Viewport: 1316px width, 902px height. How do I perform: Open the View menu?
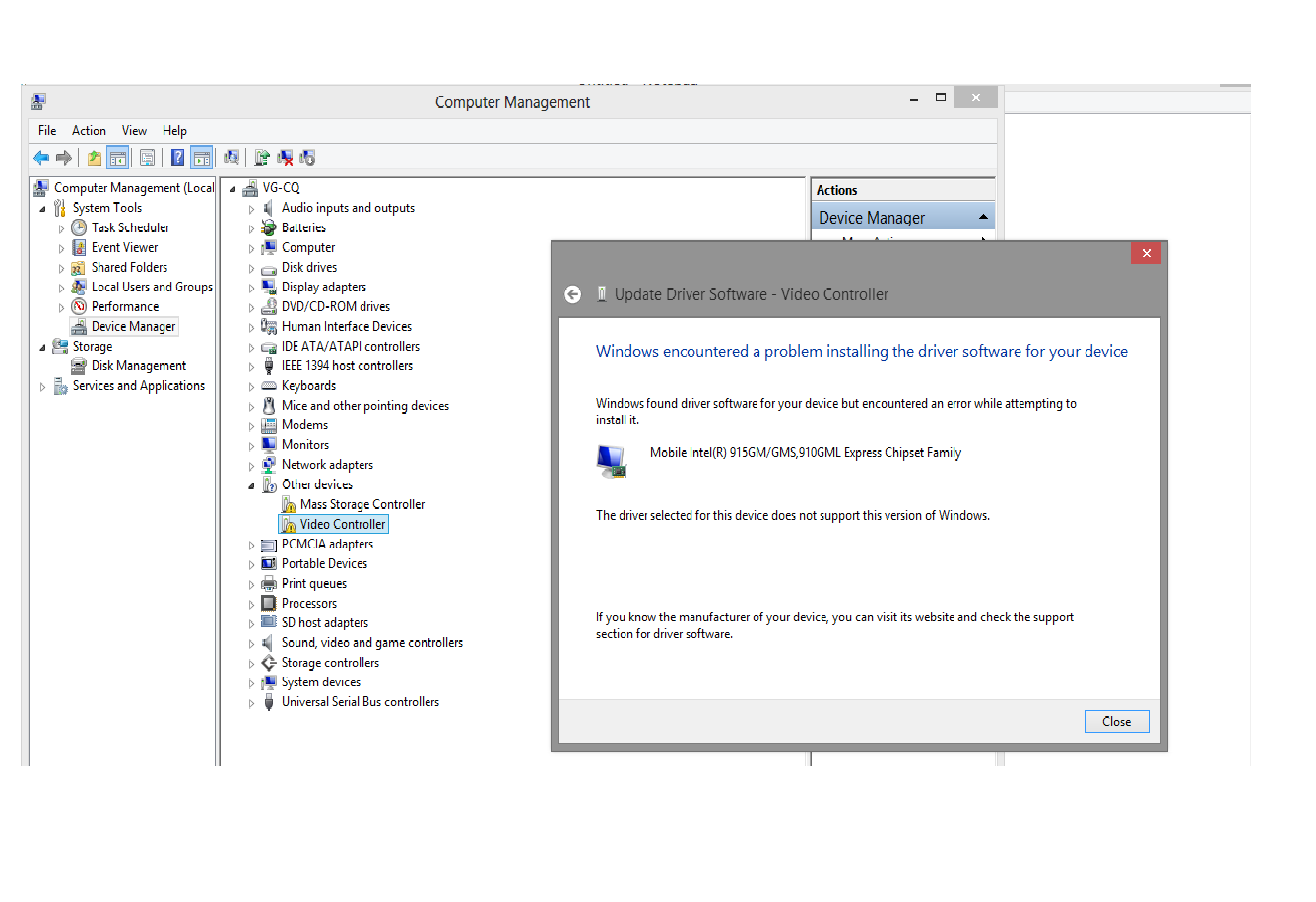pos(134,130)
